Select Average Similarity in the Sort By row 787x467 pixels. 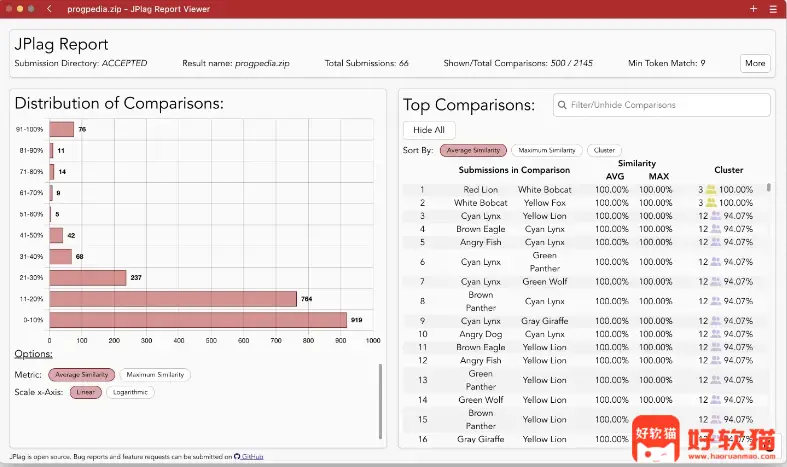click(x=473, y=151)
